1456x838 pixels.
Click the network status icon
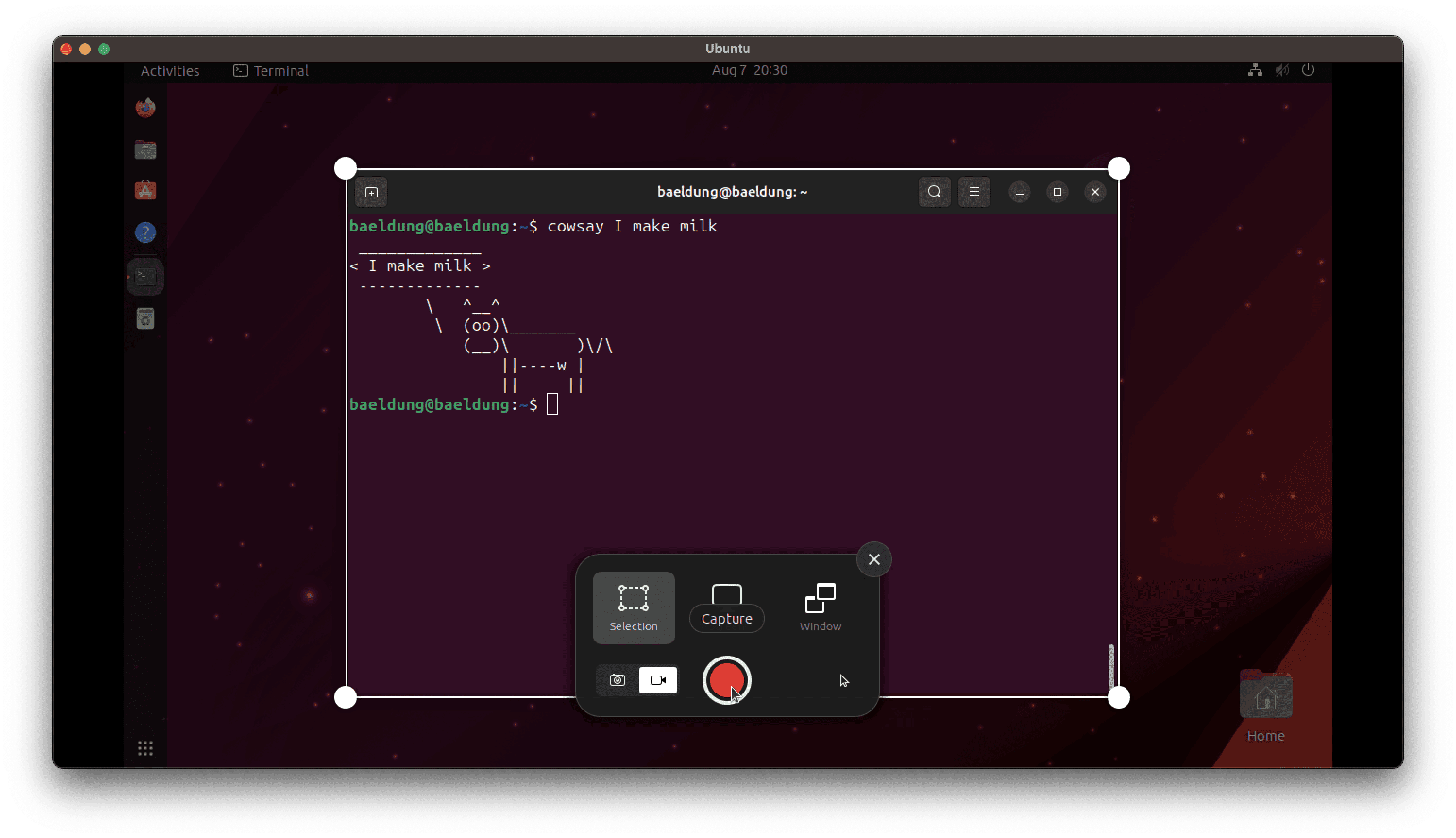[x=1255, y=69]
